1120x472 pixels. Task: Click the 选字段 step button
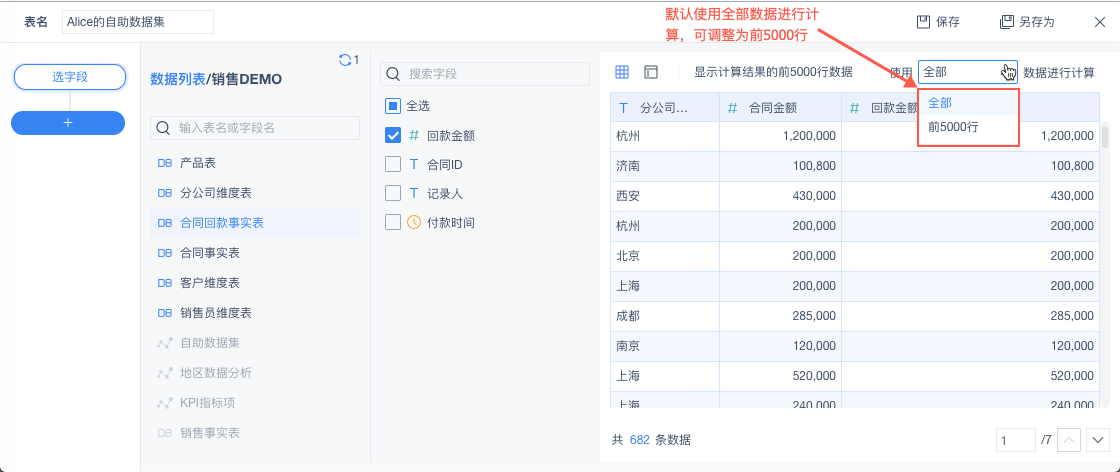[x=69, y=77]
